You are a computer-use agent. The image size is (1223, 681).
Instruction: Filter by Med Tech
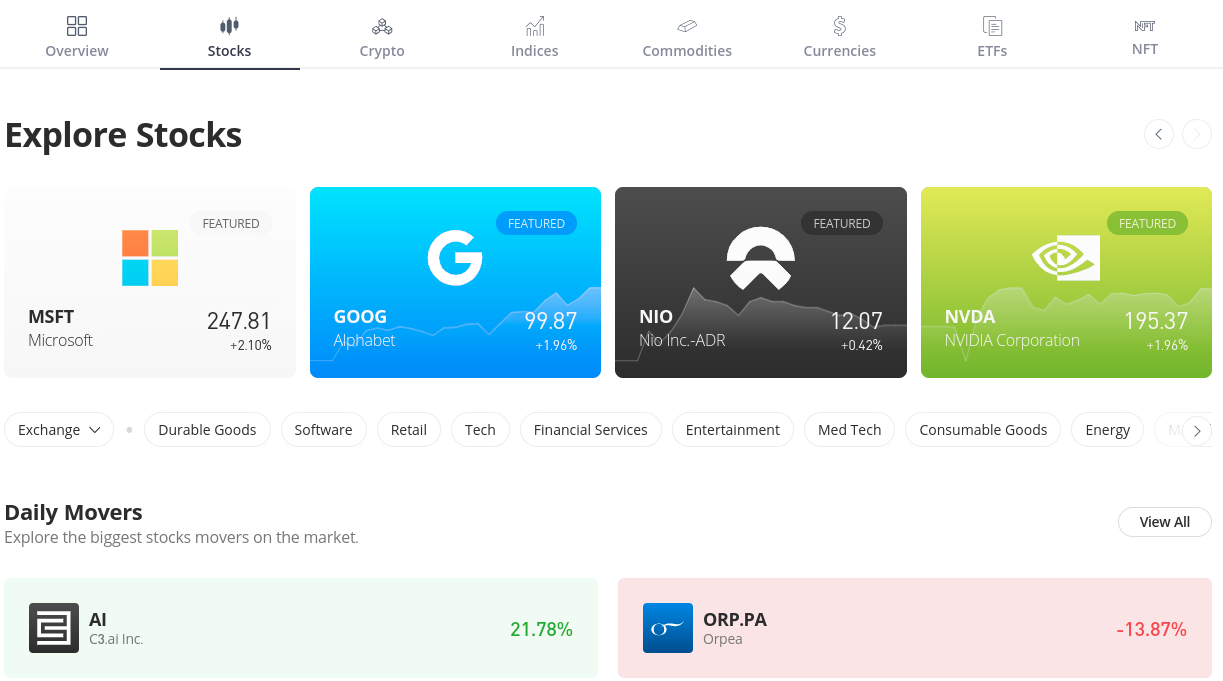pyautogui.click(x=850, y=430)
